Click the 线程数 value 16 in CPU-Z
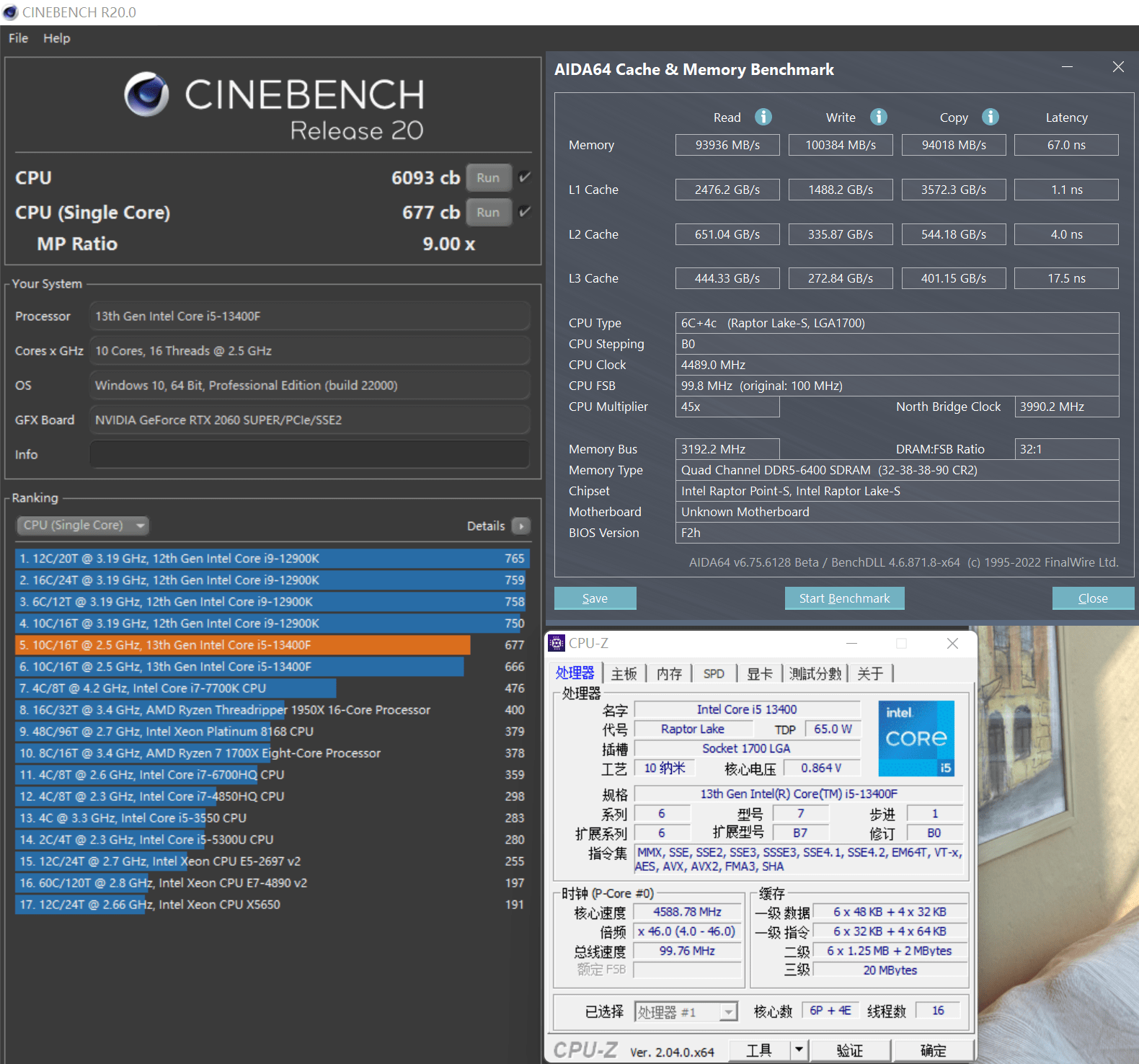1139x1064 pixels. 938,1010
